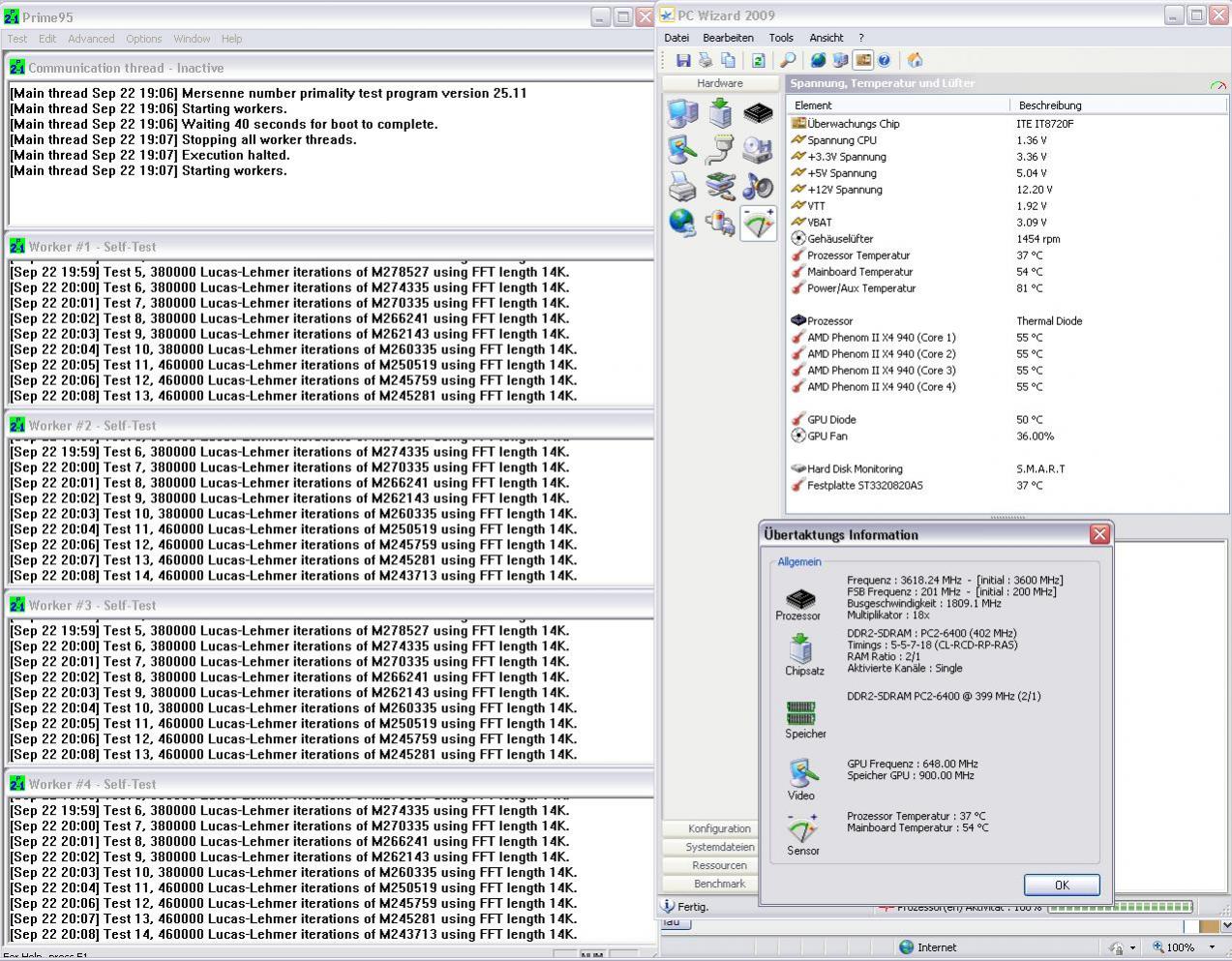This screenshot has width=1232, height=961.
Task: Open the Multimedia music note icon
Action: coord(758,186)
